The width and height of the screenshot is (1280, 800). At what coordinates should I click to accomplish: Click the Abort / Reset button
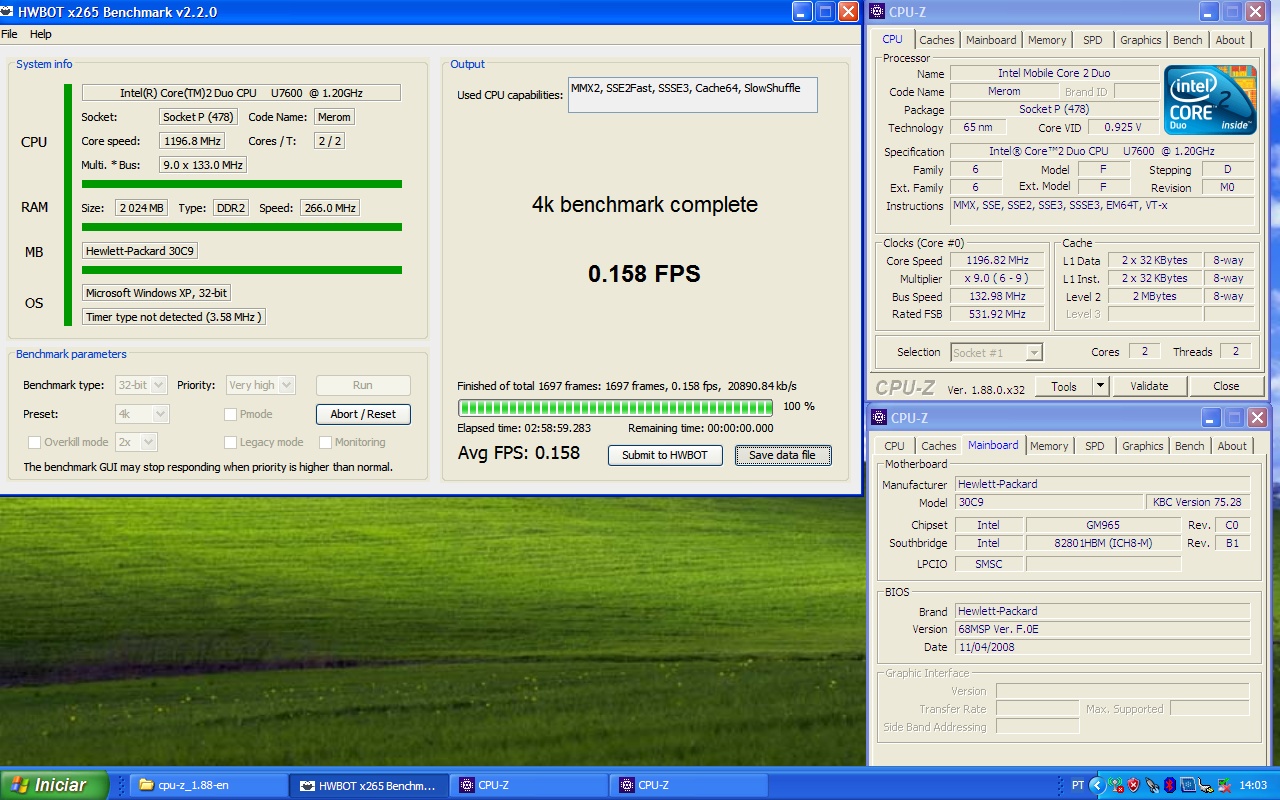pyautogui.click(x=363, y=414)
